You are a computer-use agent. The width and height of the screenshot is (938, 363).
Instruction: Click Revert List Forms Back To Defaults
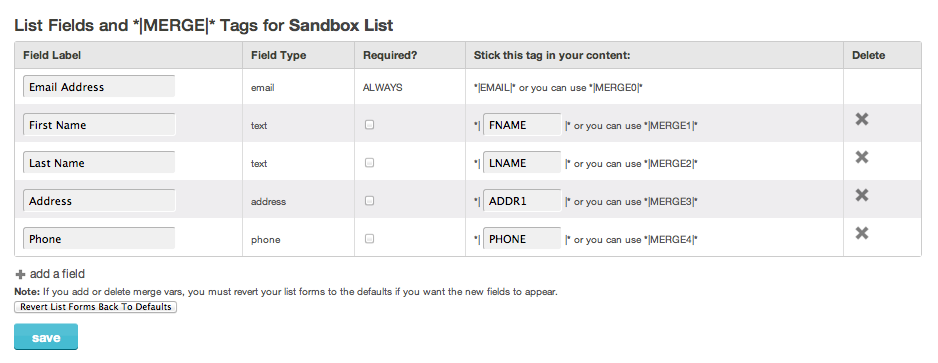pyautogui.click(x=96, y=307)
